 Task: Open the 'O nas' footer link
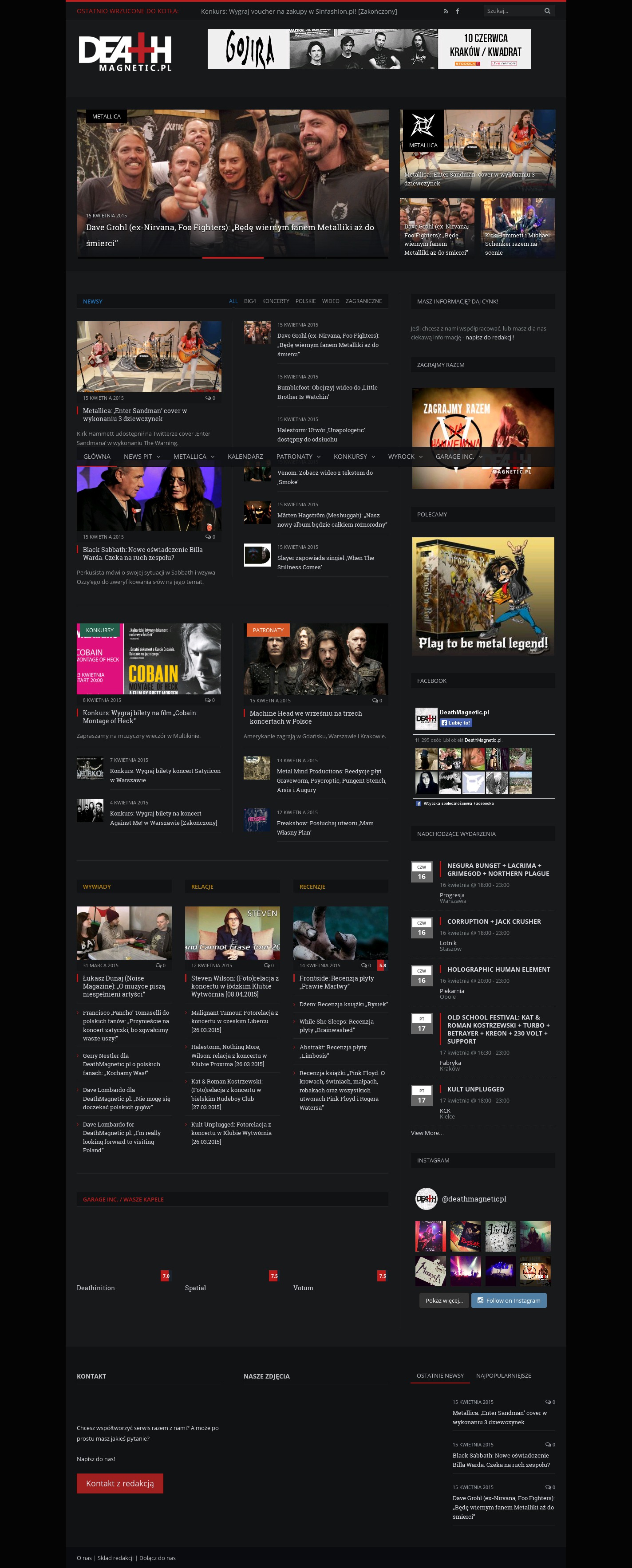[x=84, y=1558]
